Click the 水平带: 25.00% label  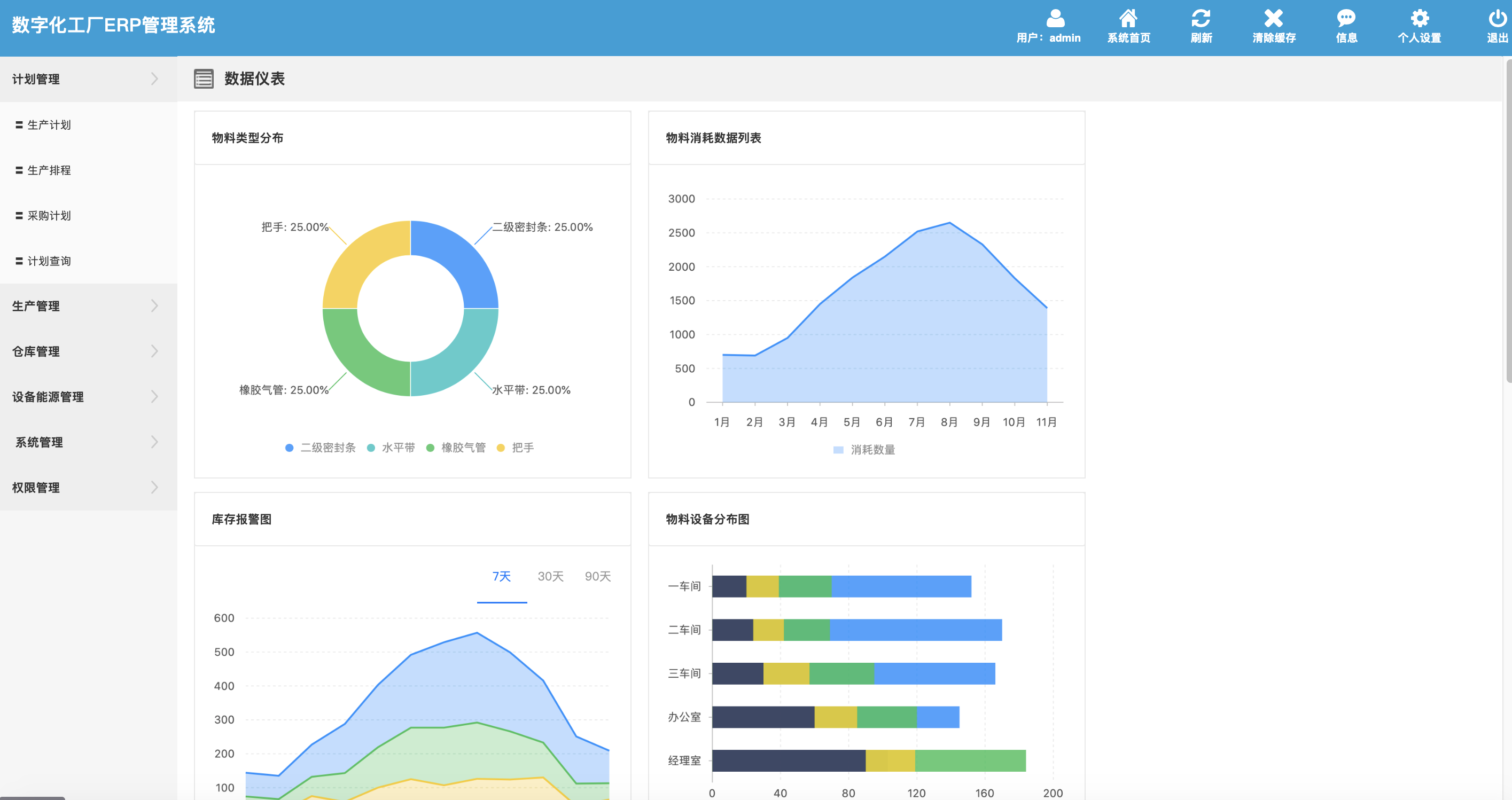(531, 390)
